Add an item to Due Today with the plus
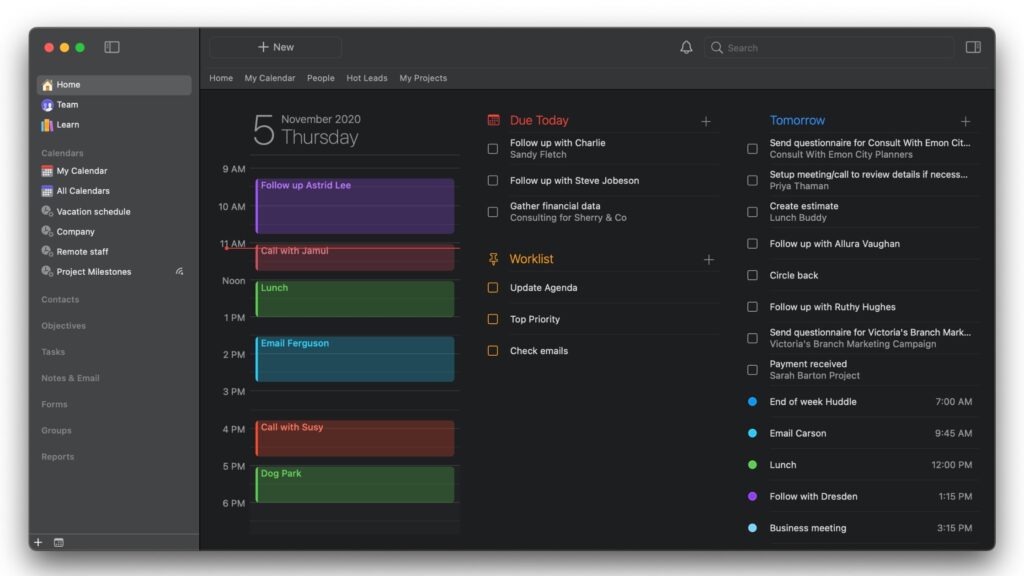 coord(706,120)
